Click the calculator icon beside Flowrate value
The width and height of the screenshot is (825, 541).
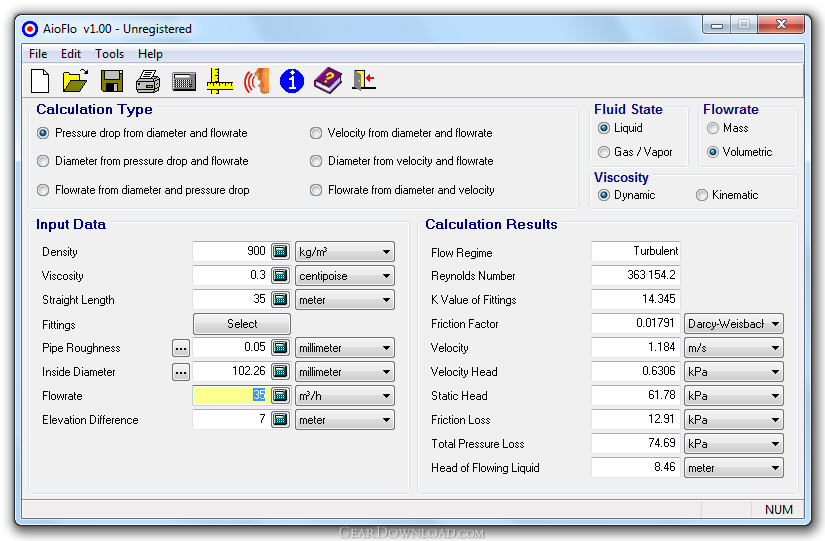[280, 395]
